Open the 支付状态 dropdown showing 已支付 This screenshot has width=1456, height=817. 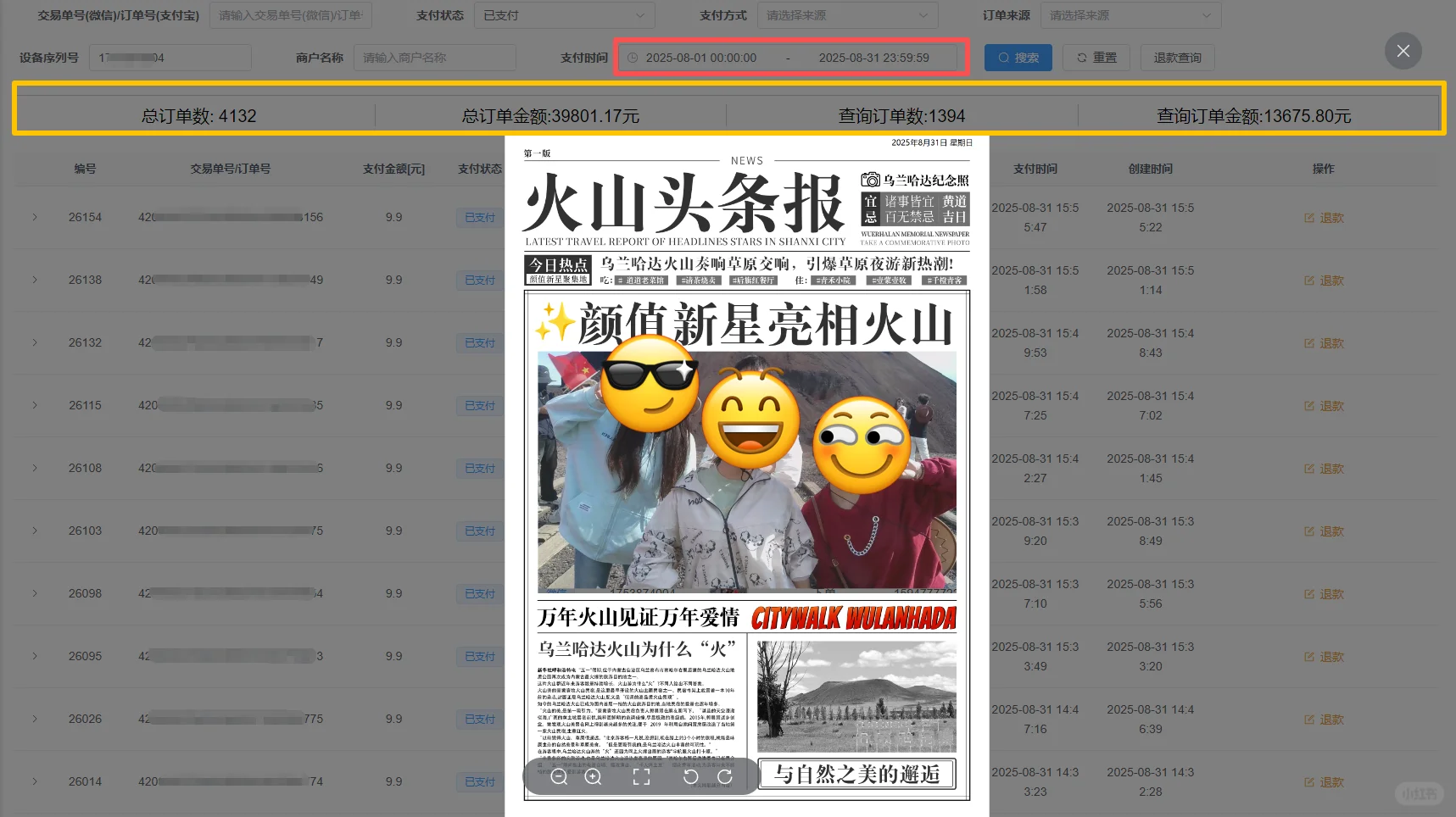pyautogui.click(x=564, y=14)
